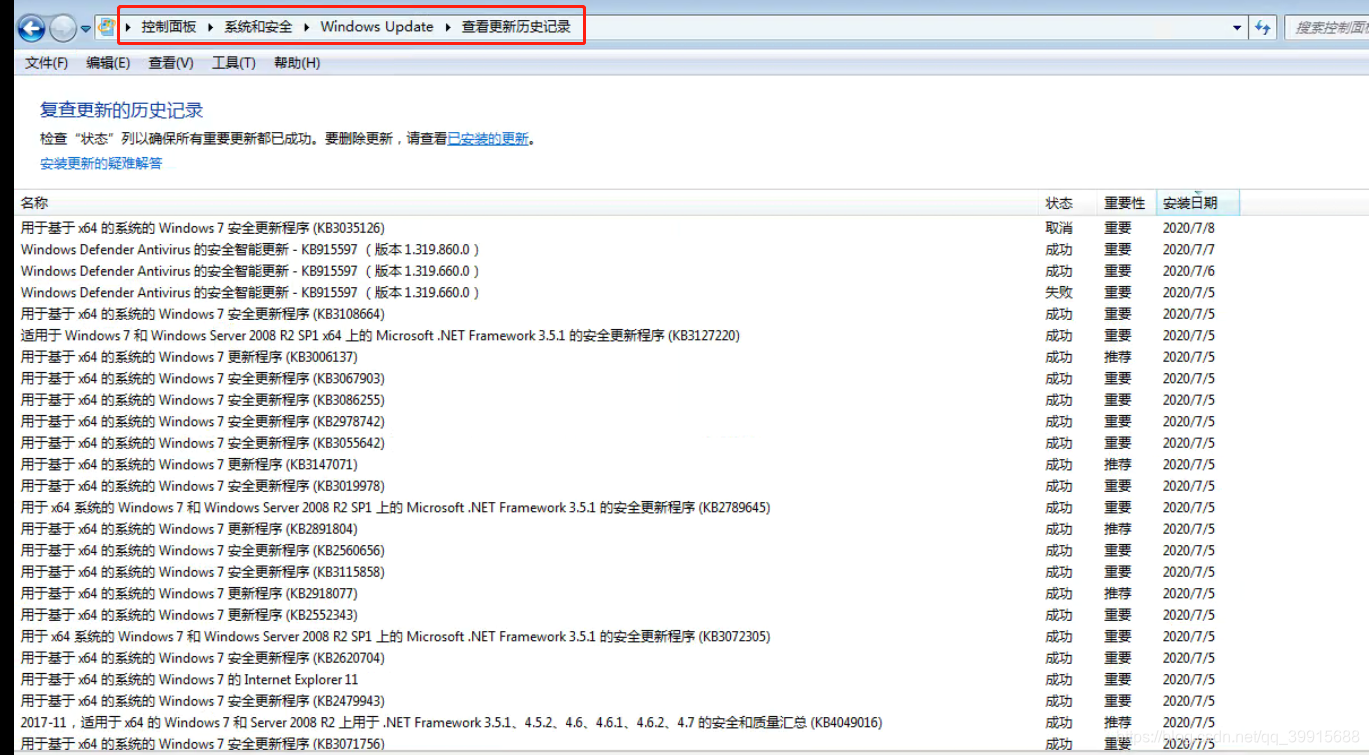1369x755 pixels.
Task: Open the 工具(T) menu
Action: point(234,63)
